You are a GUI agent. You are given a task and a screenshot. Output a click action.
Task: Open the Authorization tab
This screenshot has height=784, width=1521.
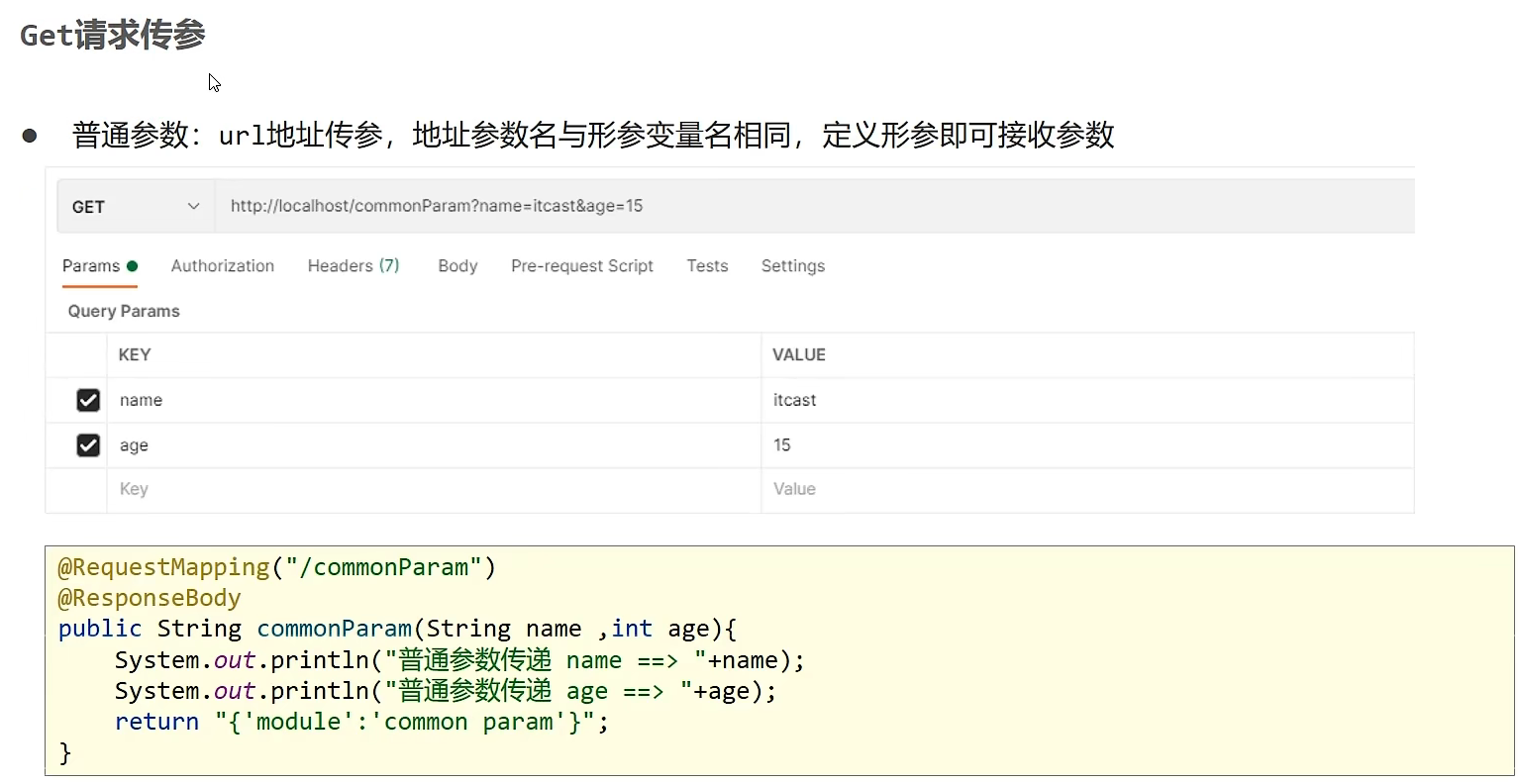[x=223, y=266]
